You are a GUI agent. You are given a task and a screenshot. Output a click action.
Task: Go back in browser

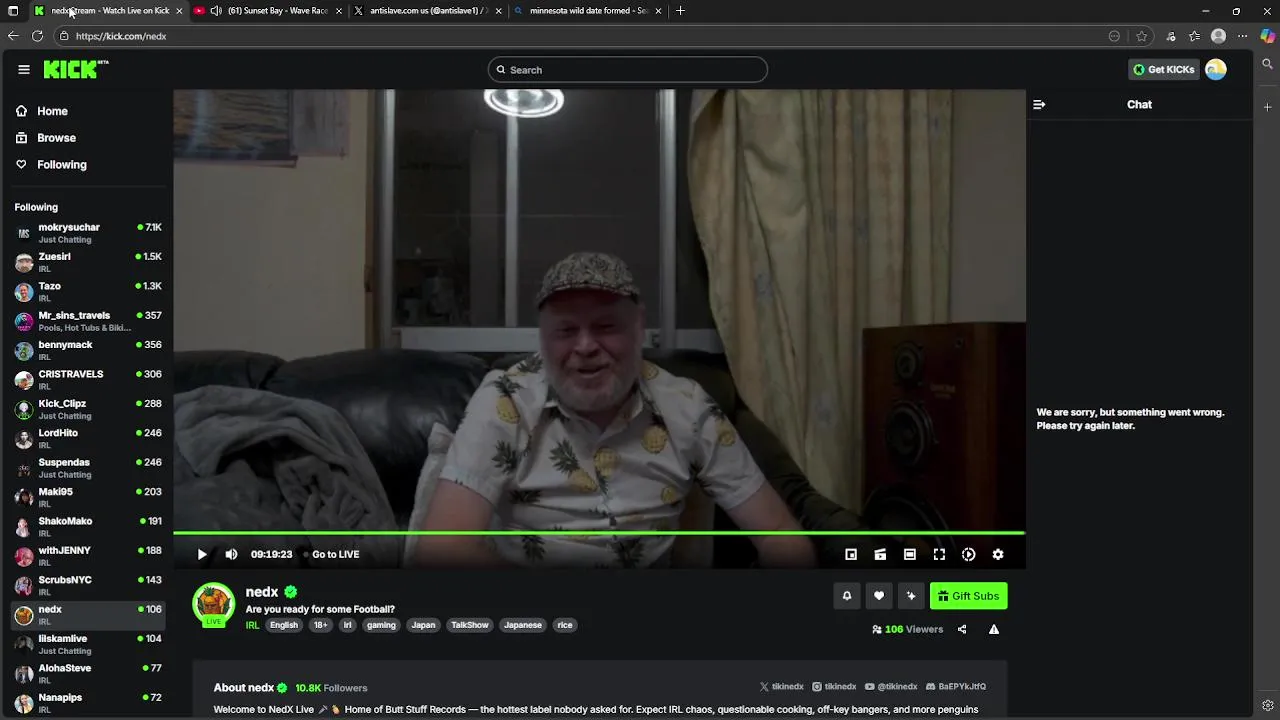point(13,36)
